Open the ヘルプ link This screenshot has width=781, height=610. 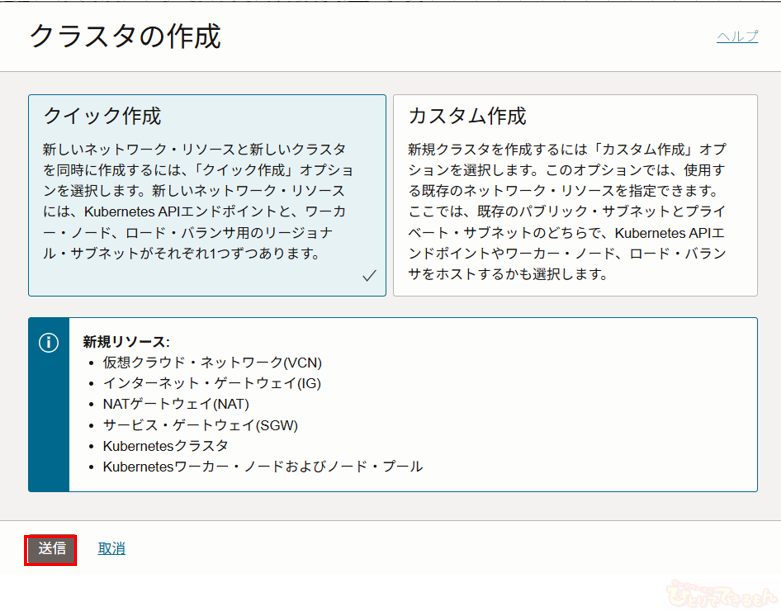[x=737, y=36]
